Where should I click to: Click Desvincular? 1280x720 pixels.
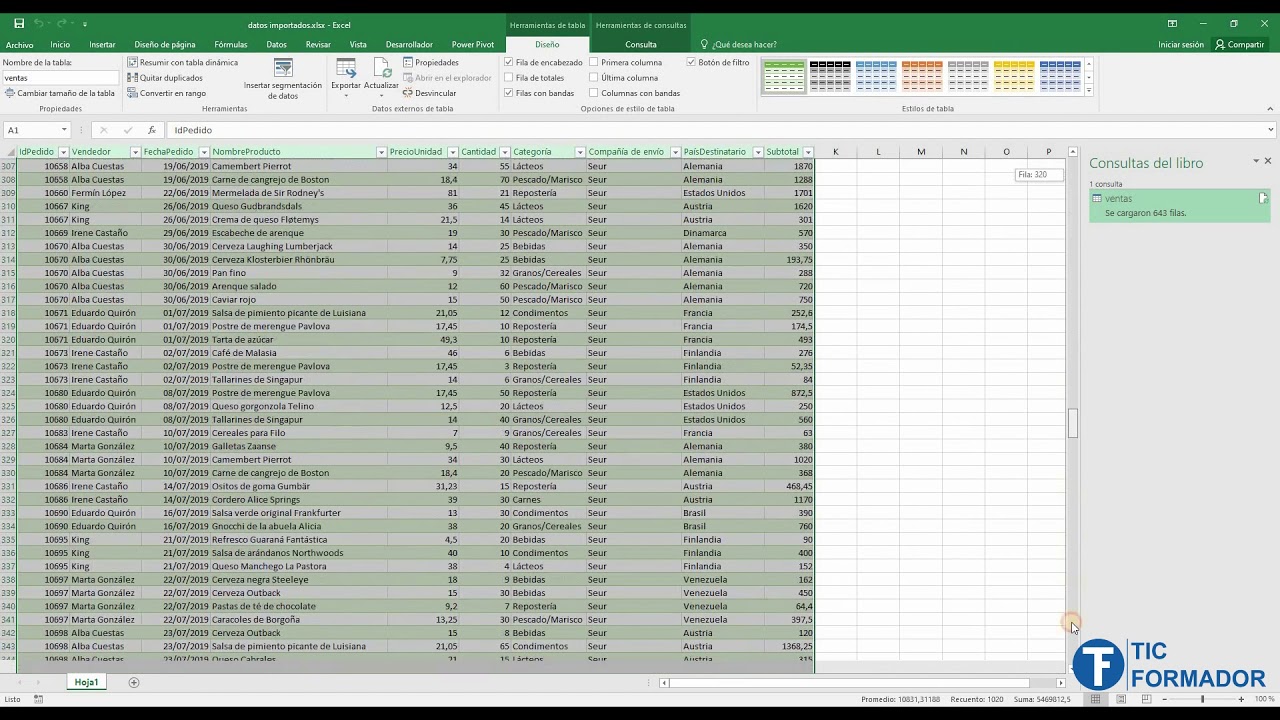(429, 93)
